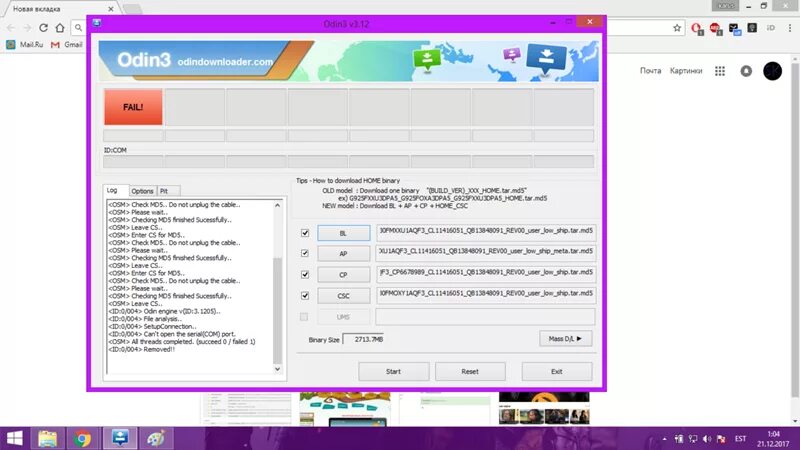Click the AP file path field
Image resolution: width=800 pixels, height=450 pixels.
click(486, 253)
